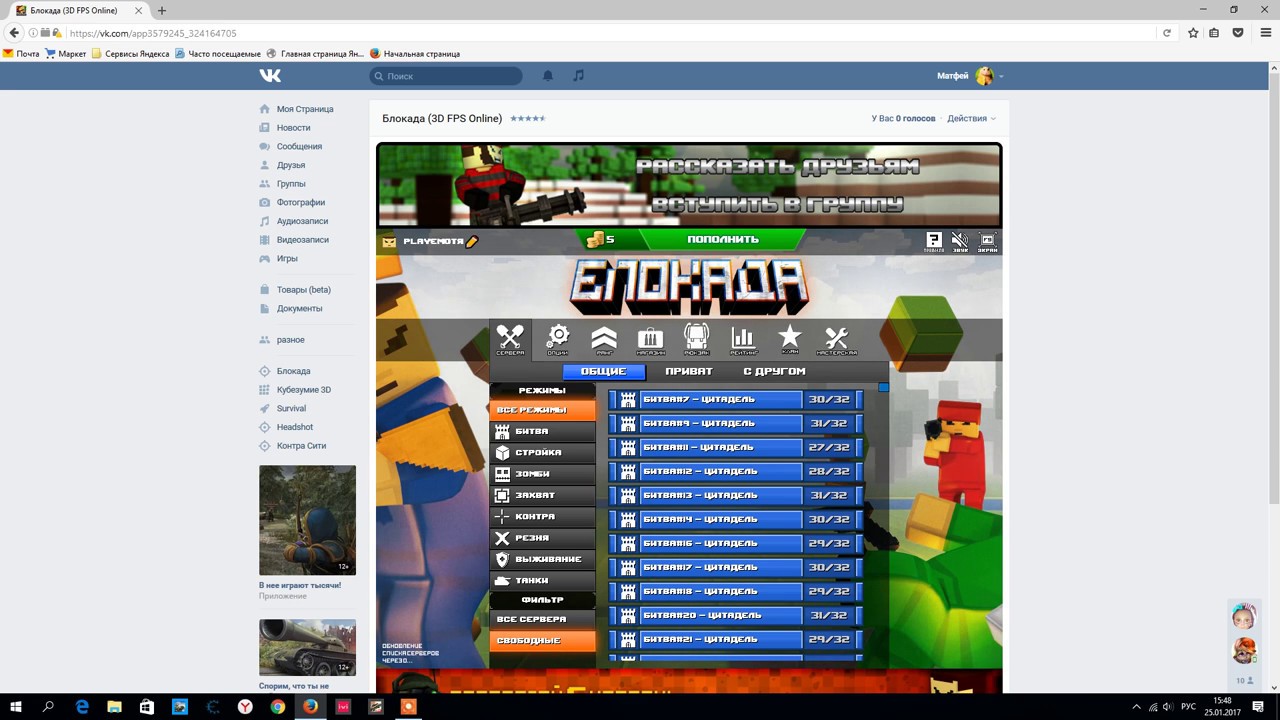Screen dimensions: 1280x720
Task: Open VK notifications bell
Action: click(548, 76)
